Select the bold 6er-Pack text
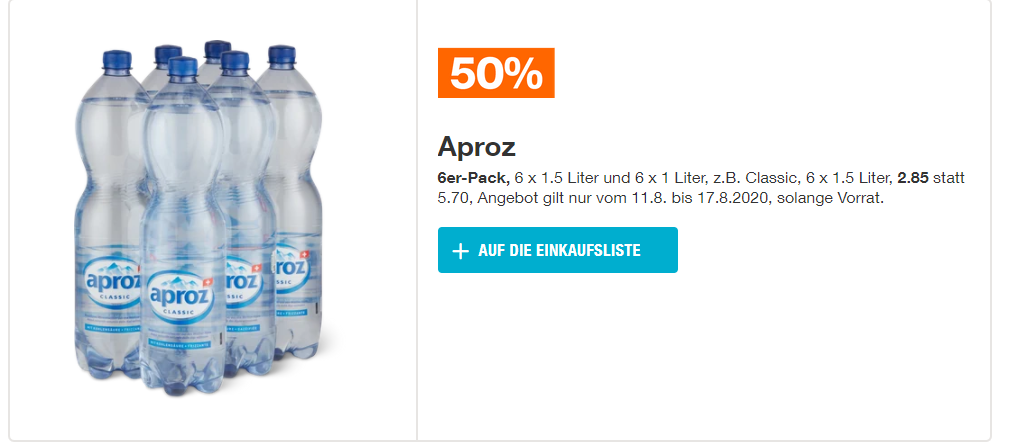Screen dimensions: 1012x448 point(473,178)
